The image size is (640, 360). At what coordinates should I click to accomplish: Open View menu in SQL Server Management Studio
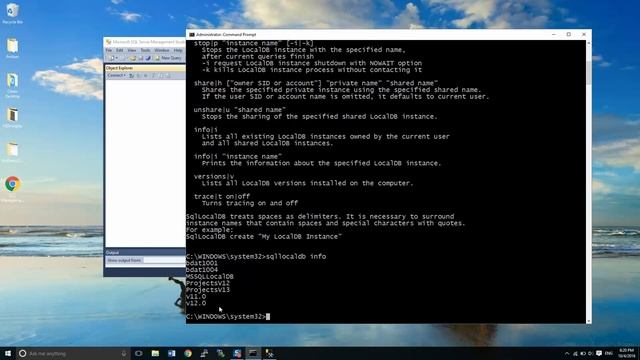click(x=132, y=50)
